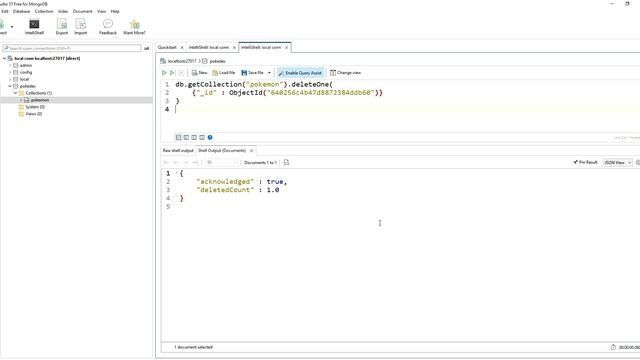Switch to the Quickstart tab

167,47
